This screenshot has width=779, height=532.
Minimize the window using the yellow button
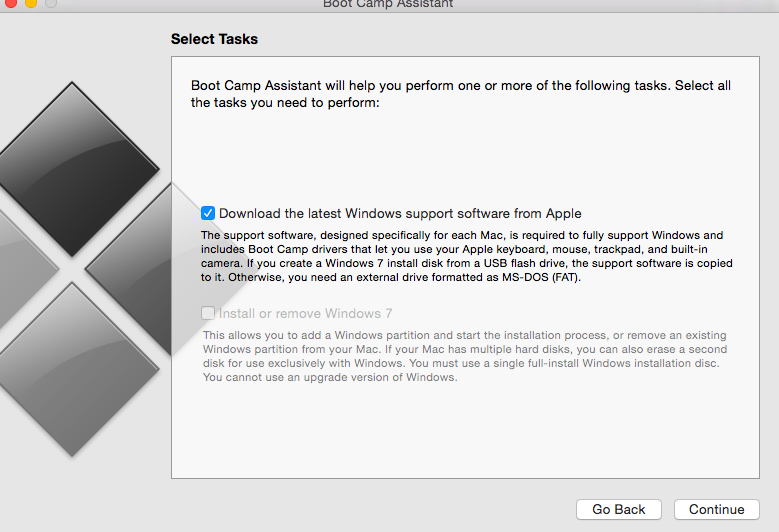coord(31,2)
